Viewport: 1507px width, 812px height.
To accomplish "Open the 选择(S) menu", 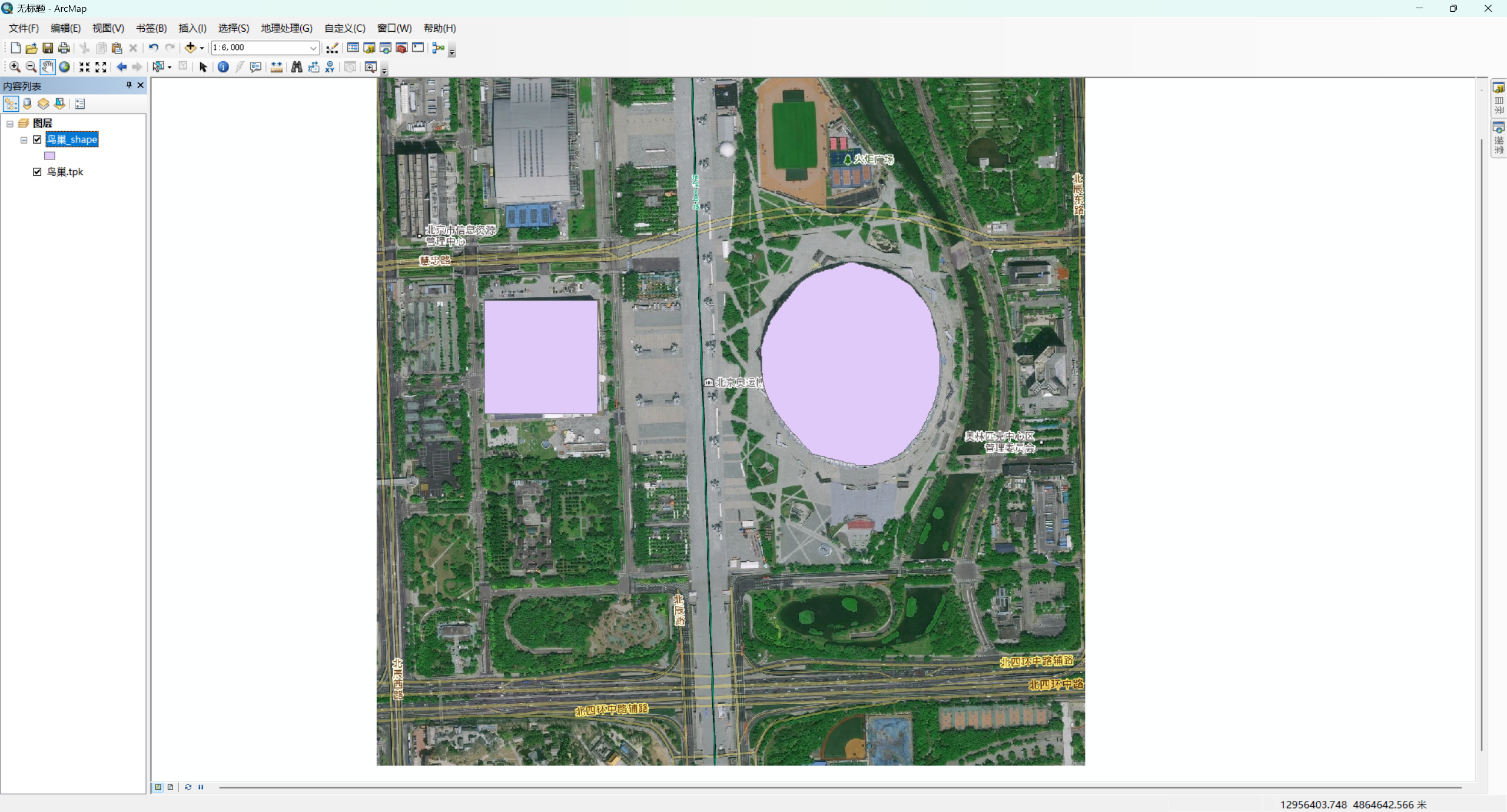I will pyautogui.click(x=234, y=28).
